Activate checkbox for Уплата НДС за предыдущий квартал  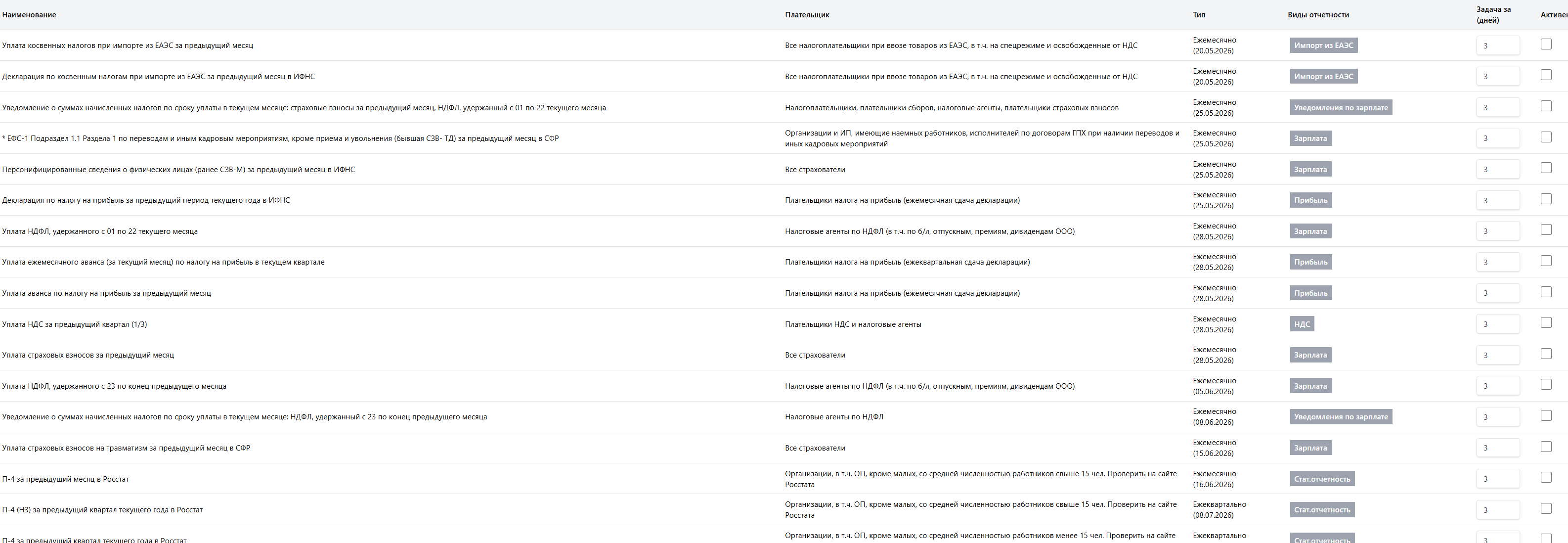pyautogui.click(x=1545, y=322)
